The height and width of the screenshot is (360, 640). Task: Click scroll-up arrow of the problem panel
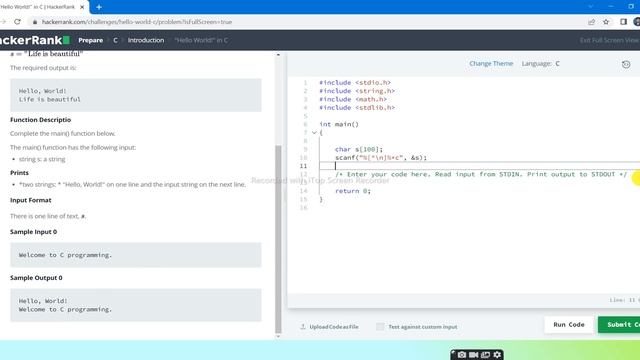[x=278, y=55]
